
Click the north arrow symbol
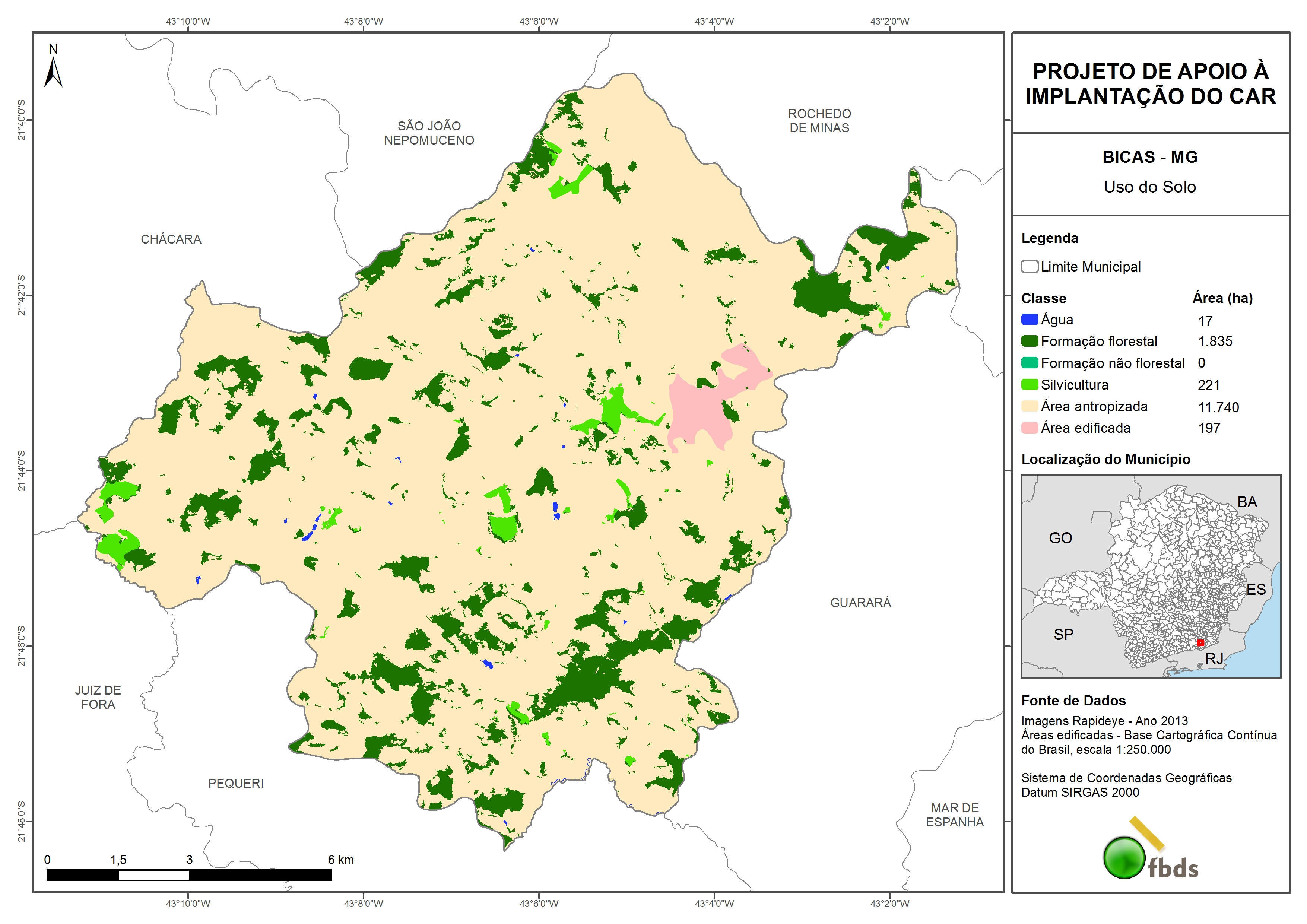(53, 72)
